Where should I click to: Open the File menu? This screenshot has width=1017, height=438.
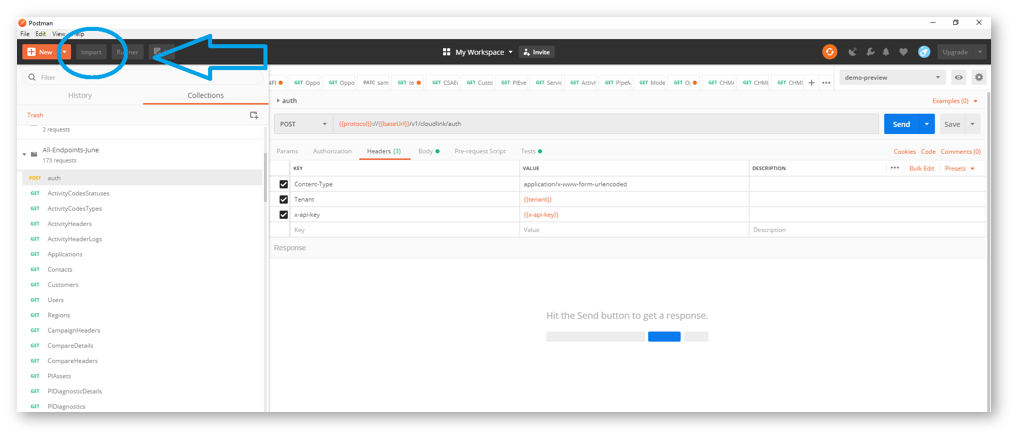(25, 34)
